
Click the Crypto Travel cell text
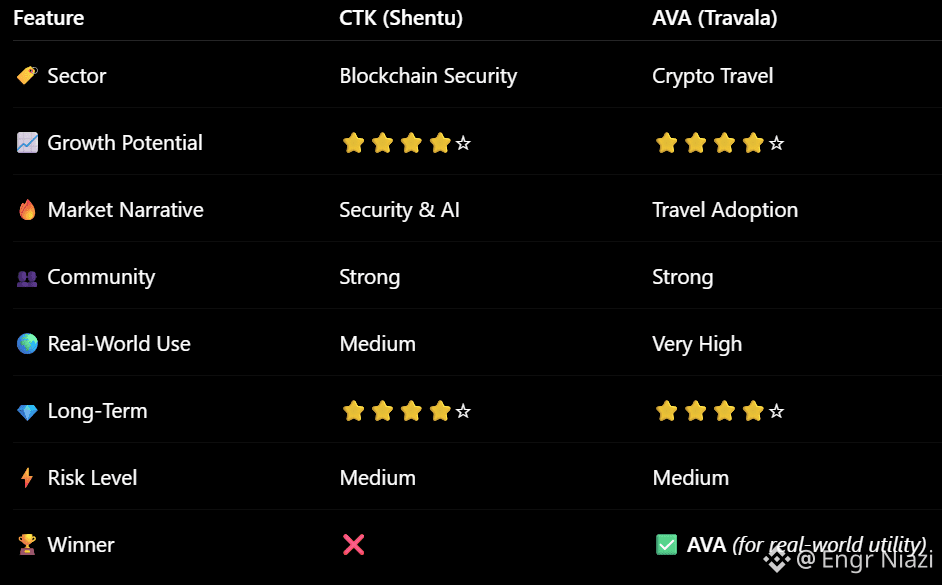click(x=713, y=76)
